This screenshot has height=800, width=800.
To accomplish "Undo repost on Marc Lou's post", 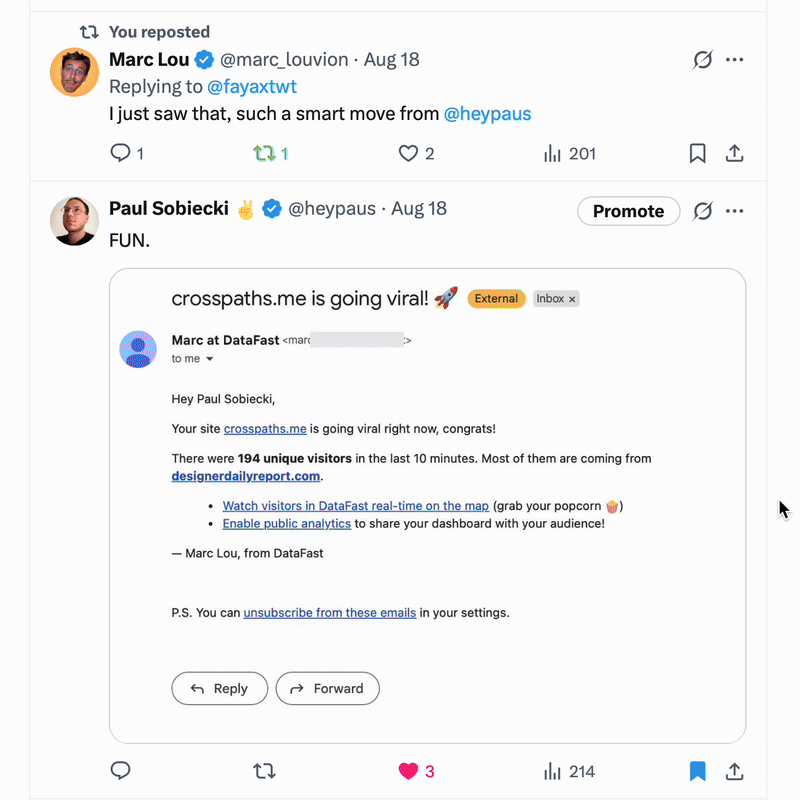I will (265, 153).
